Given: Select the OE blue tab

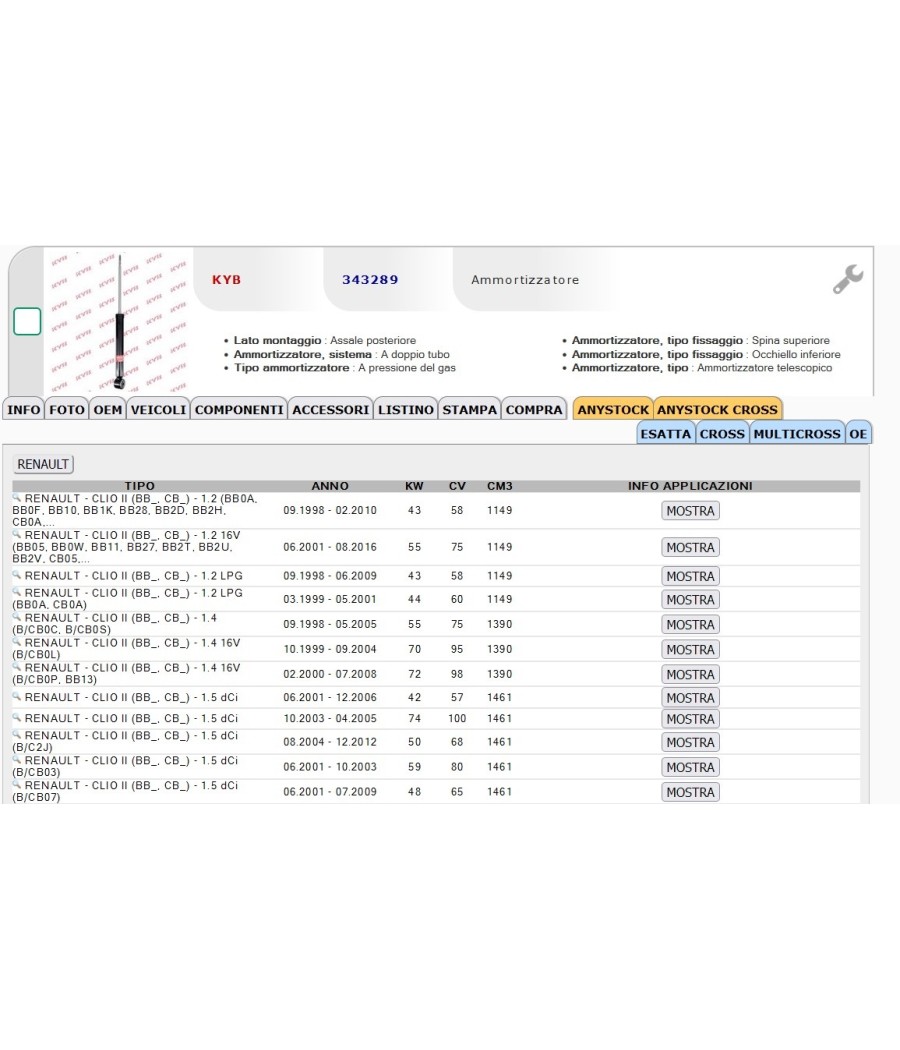Looking at the screenshot, I should pyautogui.click(x=858, y=434).
